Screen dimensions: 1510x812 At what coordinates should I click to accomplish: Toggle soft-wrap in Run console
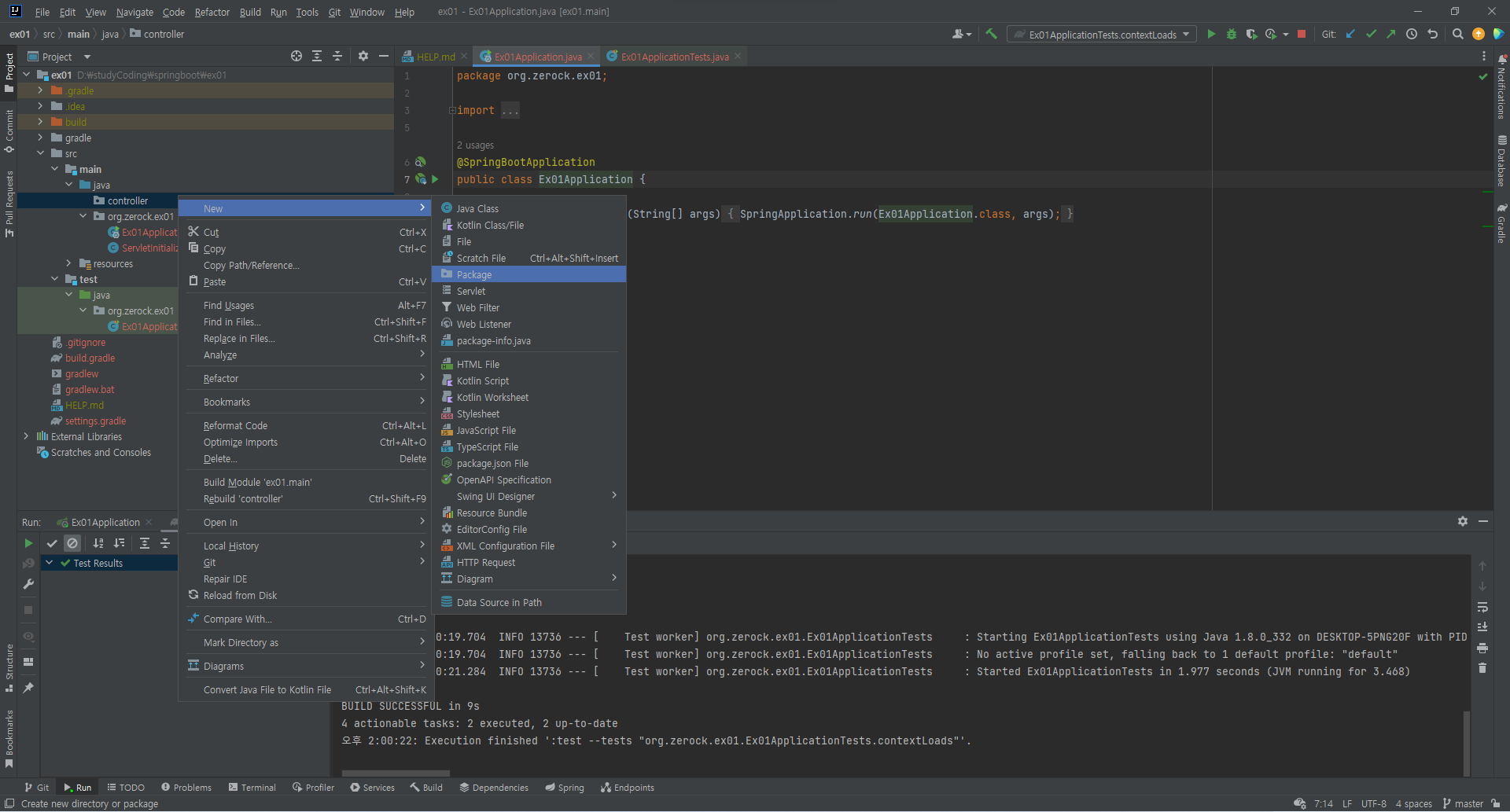(1482, 607)
